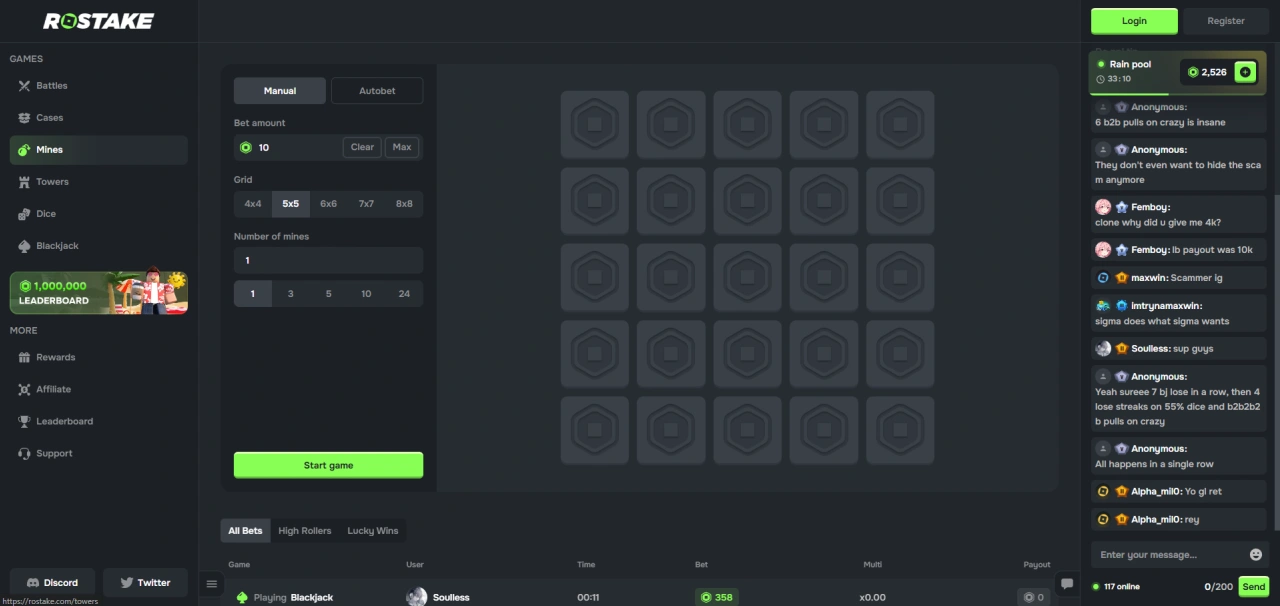Click the Rostake logo
Image resolution: width=1280 pixels, height=606 pixels.
98,21
